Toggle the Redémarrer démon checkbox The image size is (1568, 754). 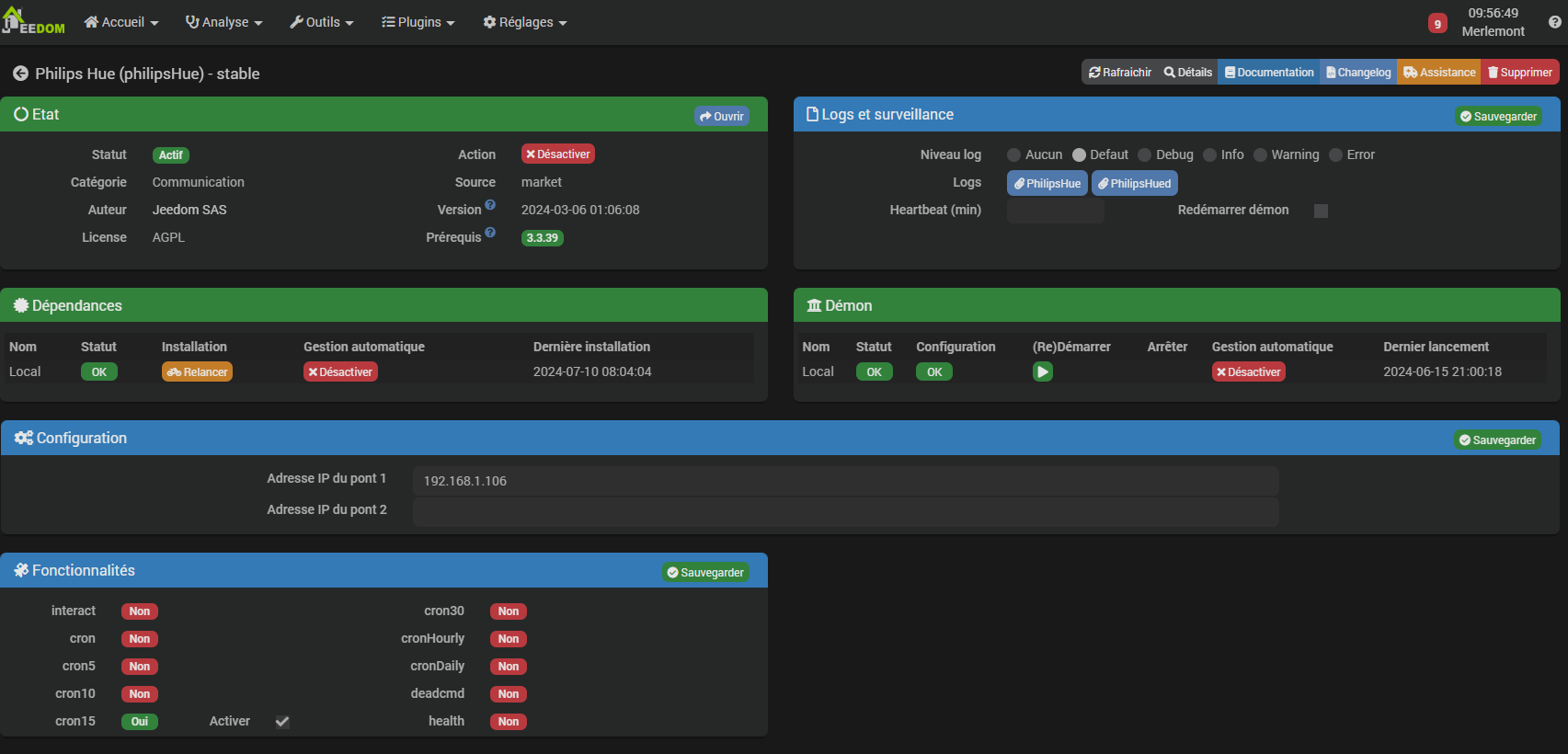tap(1321, 211)
